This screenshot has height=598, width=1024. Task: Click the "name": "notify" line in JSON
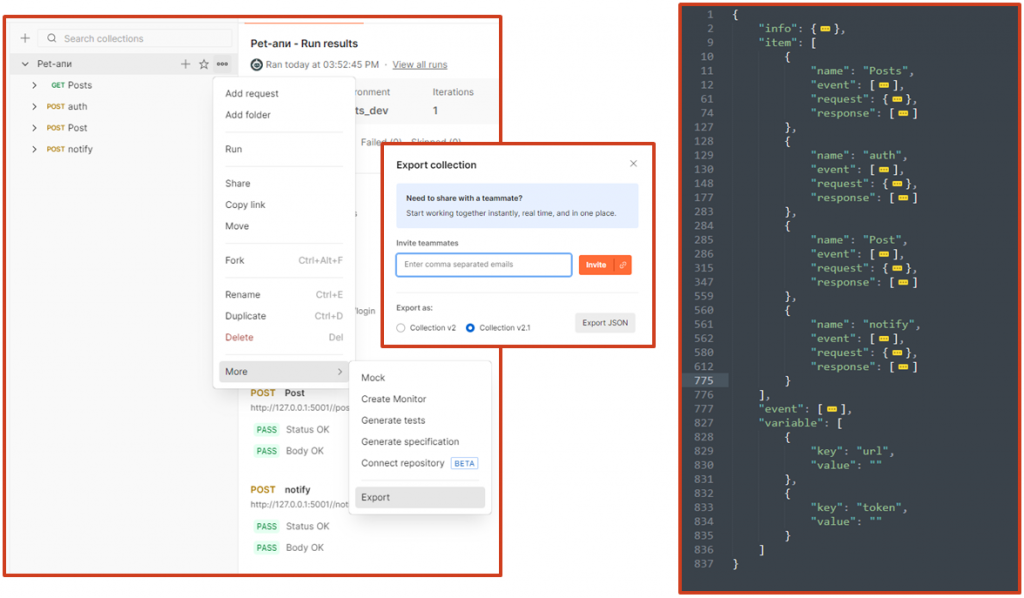865,324
